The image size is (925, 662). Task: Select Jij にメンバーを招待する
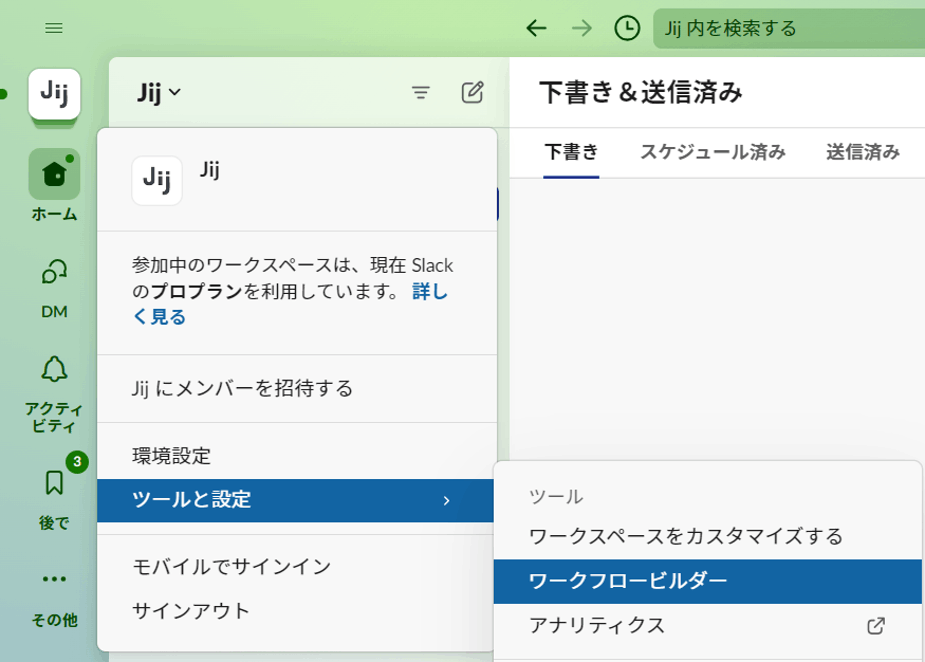[297, 388]
